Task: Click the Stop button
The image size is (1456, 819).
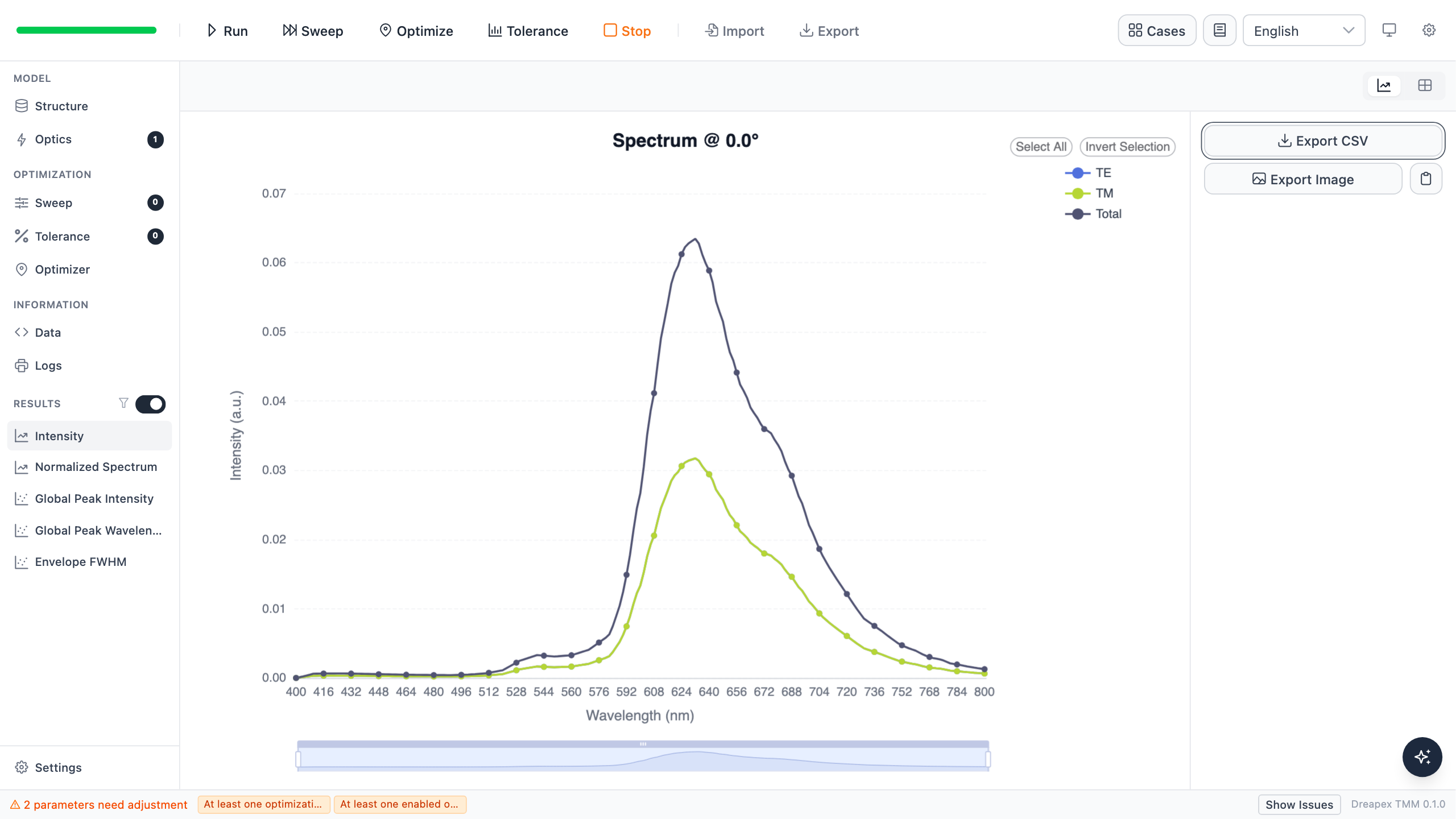Action: [x=627, y=31]
